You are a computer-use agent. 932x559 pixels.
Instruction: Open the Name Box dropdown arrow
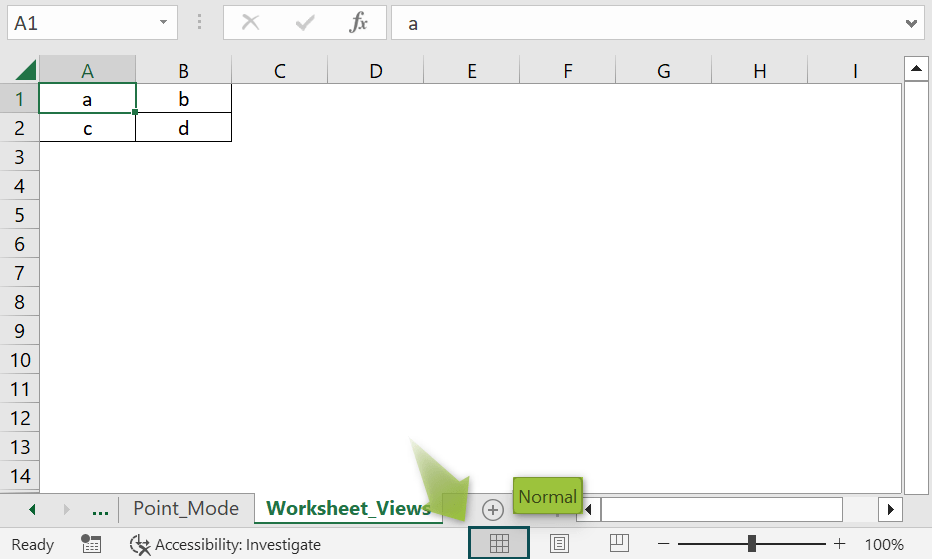click(163, 23)
